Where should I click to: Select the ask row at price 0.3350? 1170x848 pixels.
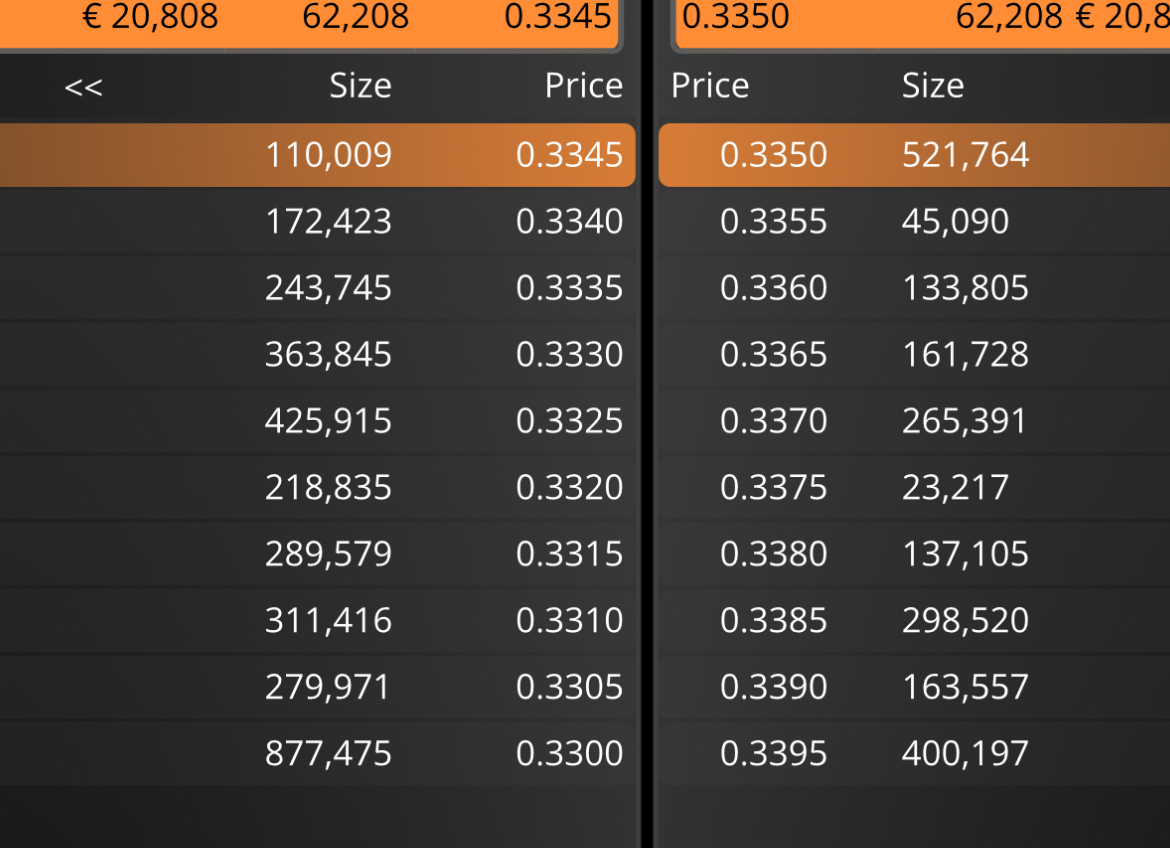point(914,155)
